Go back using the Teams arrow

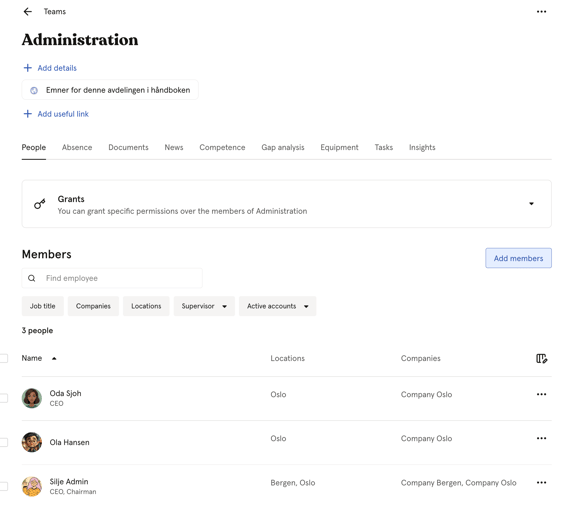pos(28,12)
